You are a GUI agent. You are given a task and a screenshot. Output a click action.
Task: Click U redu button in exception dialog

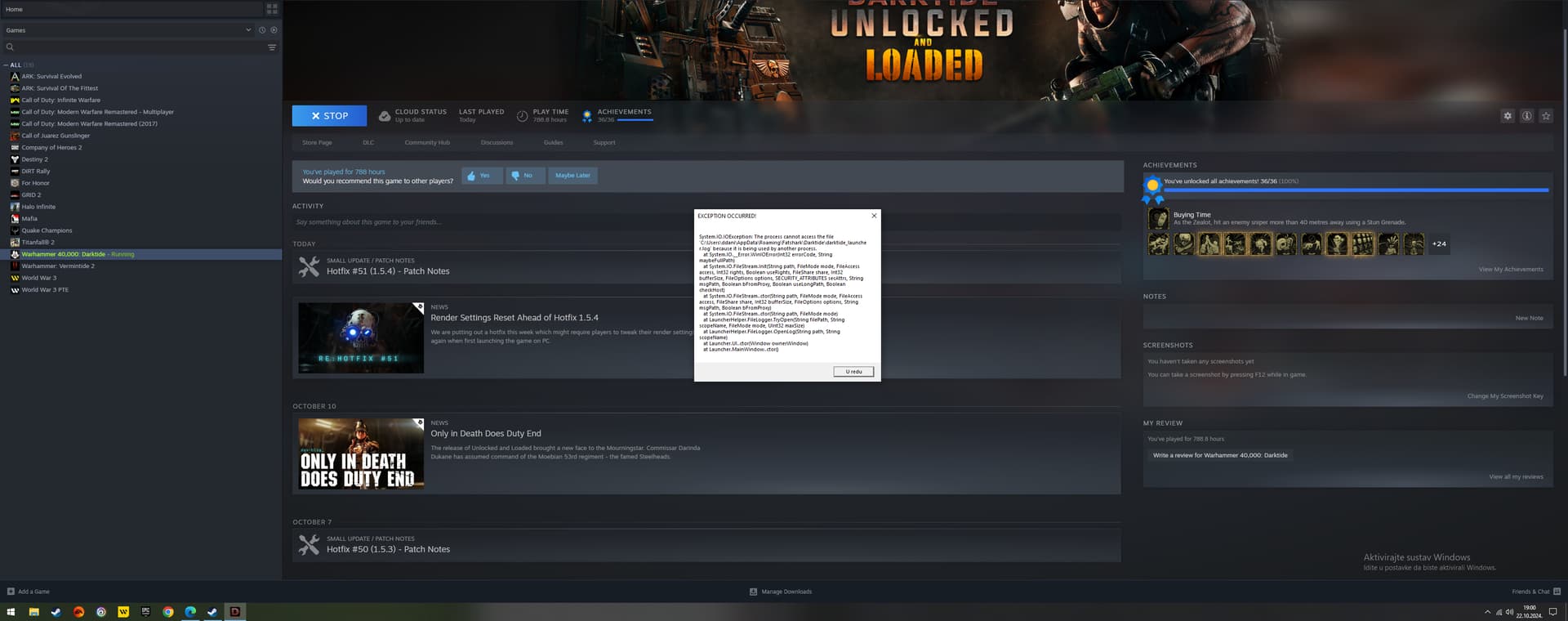click(853, 372)
